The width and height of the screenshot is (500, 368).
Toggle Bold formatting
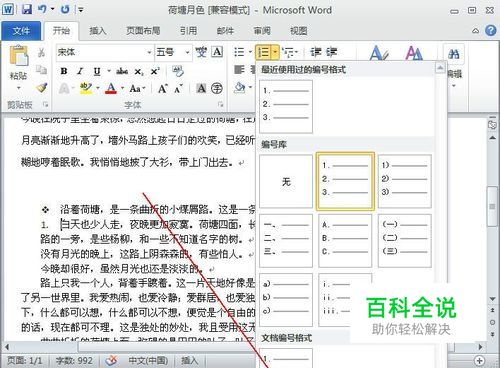tap(64, 71)
